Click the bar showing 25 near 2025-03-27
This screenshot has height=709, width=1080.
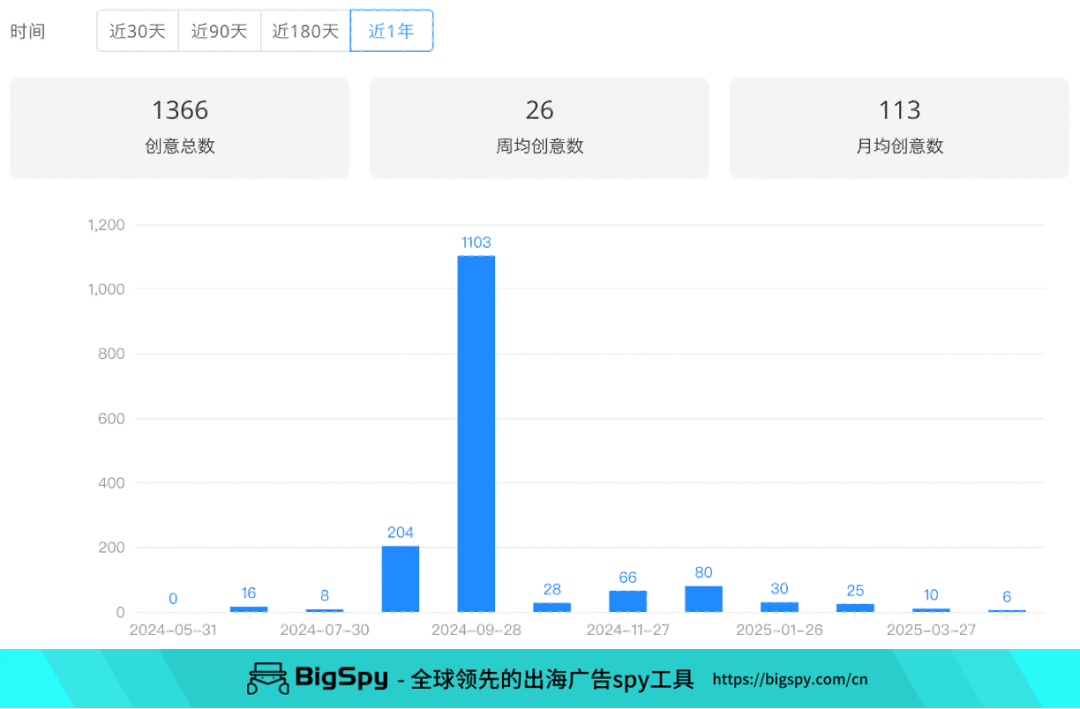pyautogui.click(x=854, y=608)
